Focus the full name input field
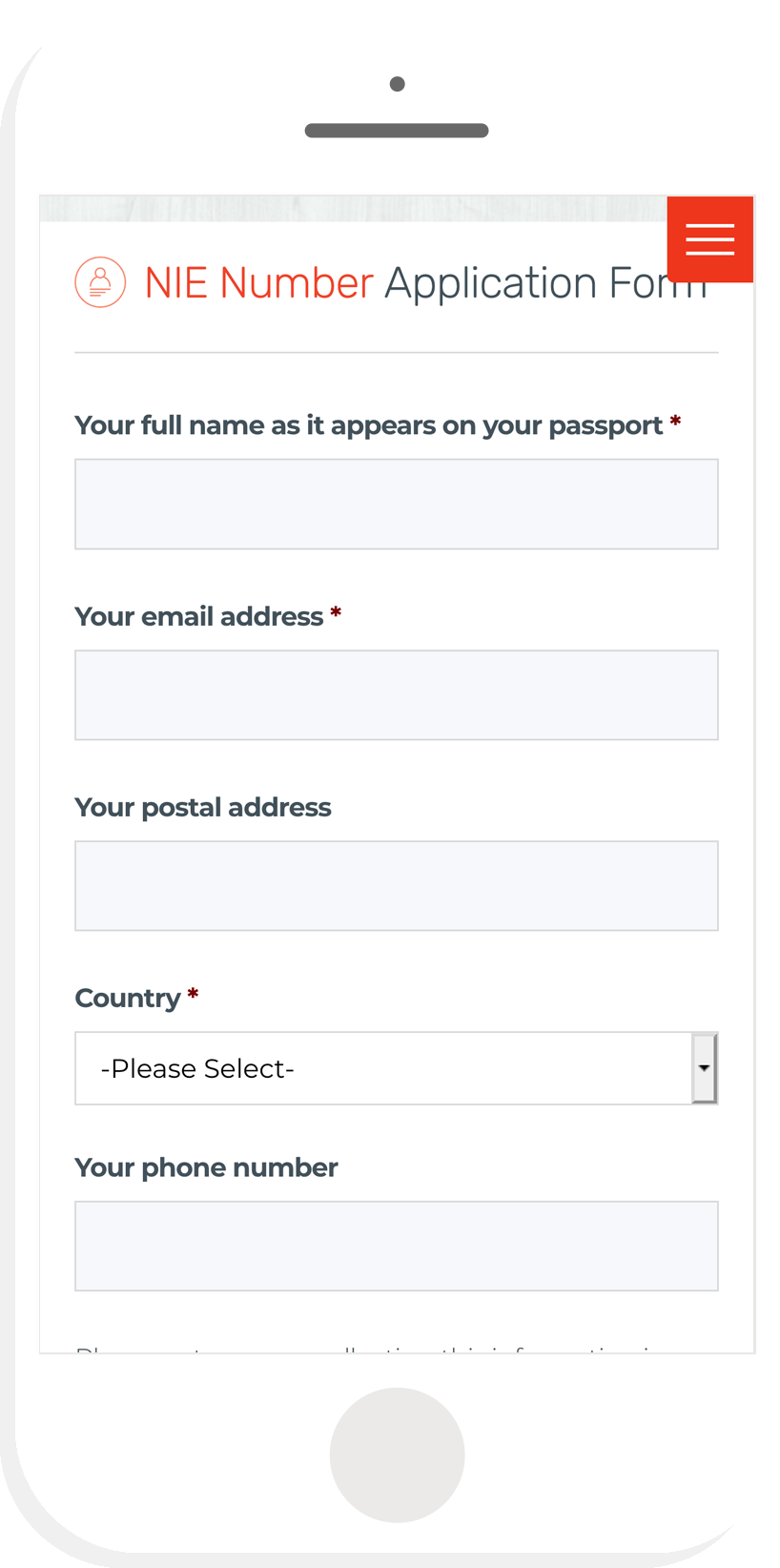 coord(397,504)
